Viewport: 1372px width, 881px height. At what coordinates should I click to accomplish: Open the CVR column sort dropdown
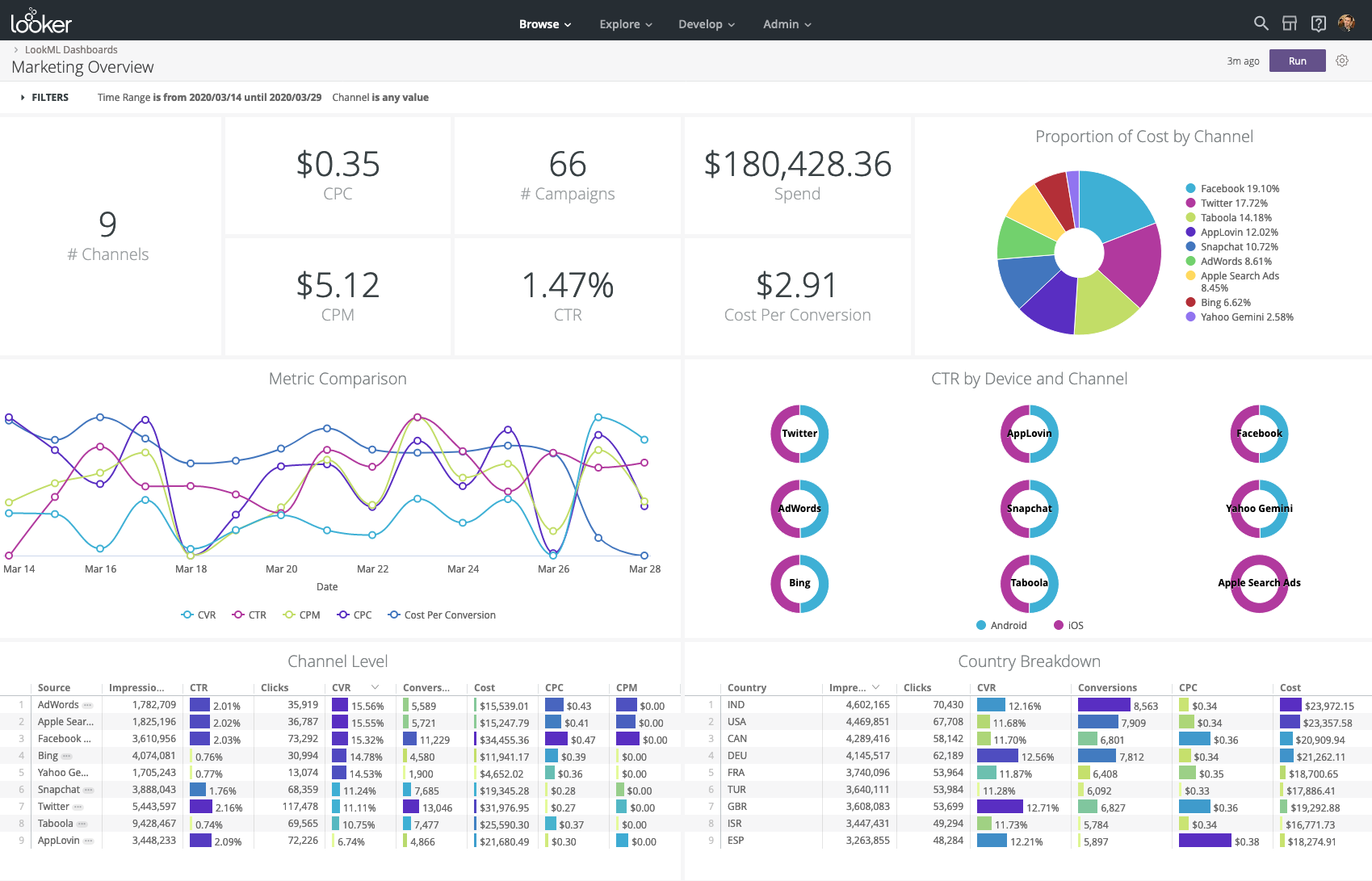376,687
